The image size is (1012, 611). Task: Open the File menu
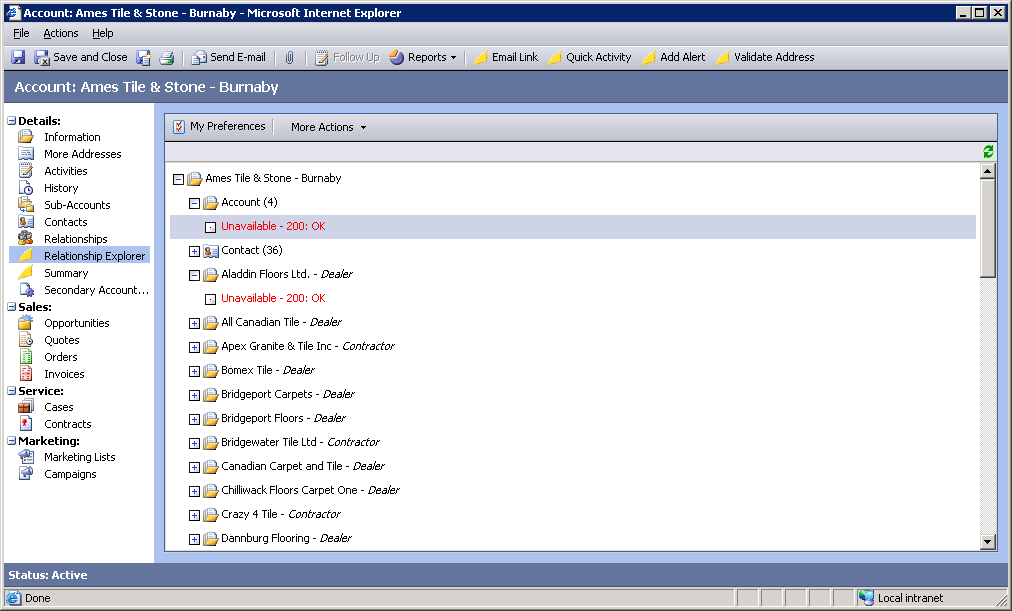point(21,33)
